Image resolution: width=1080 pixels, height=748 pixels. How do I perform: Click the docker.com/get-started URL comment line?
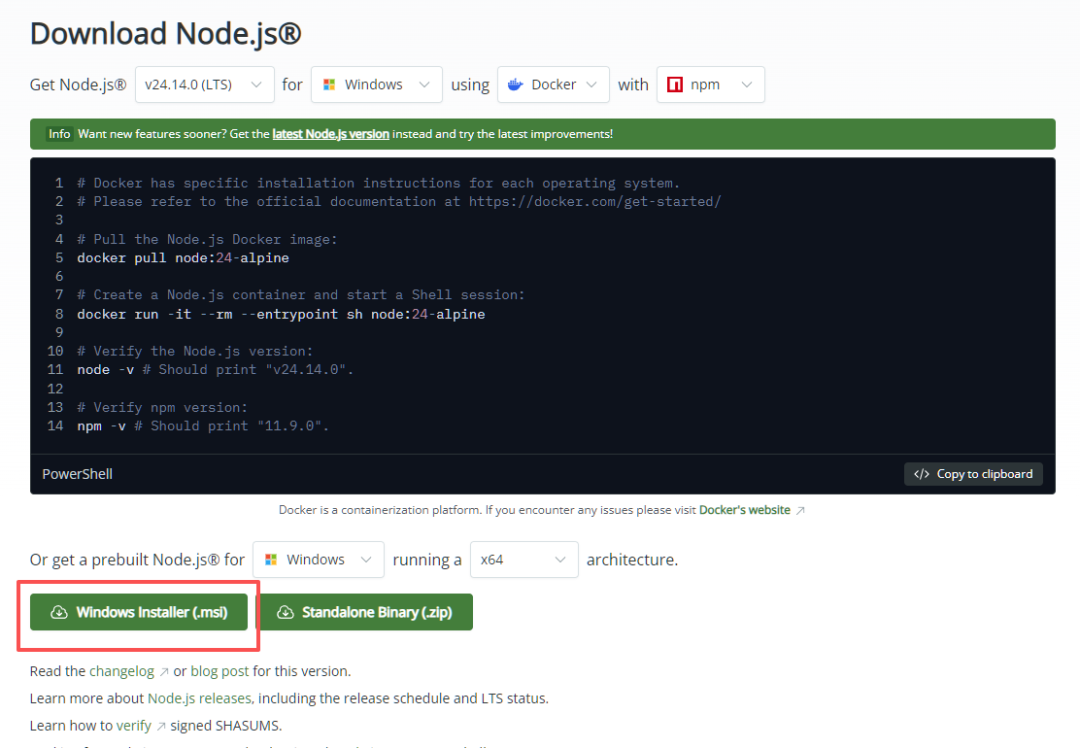pos(399,202)
